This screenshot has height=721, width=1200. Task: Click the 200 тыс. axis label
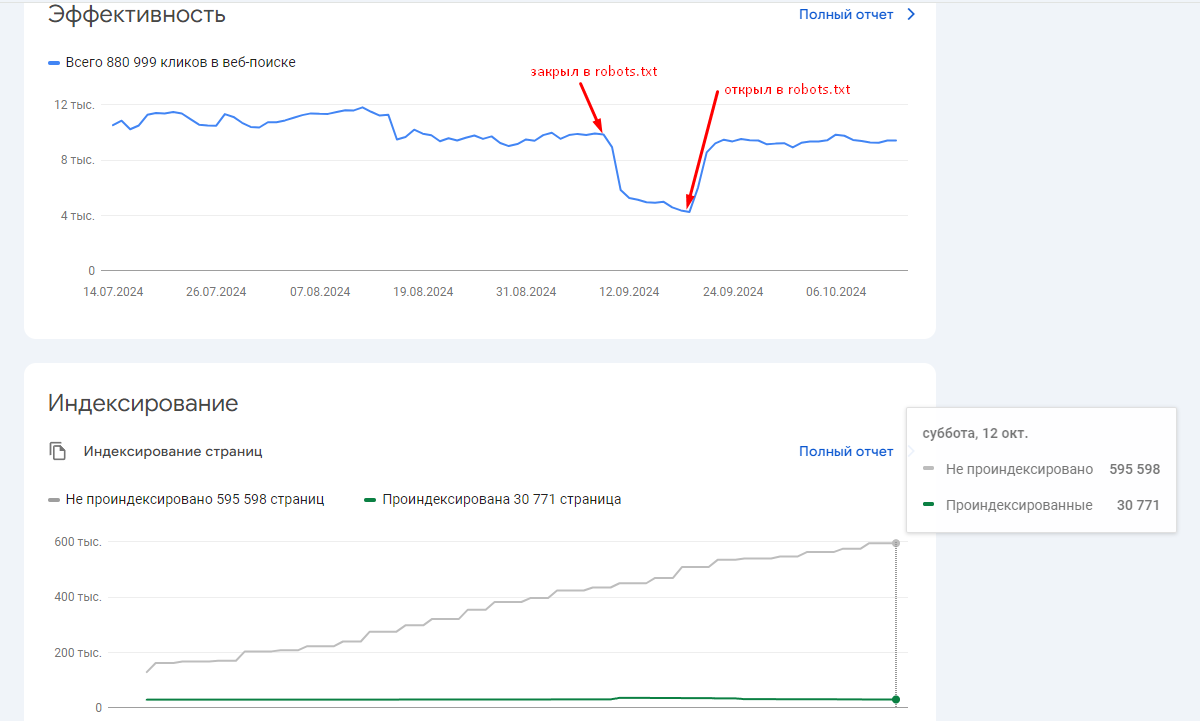click(78, 653)
